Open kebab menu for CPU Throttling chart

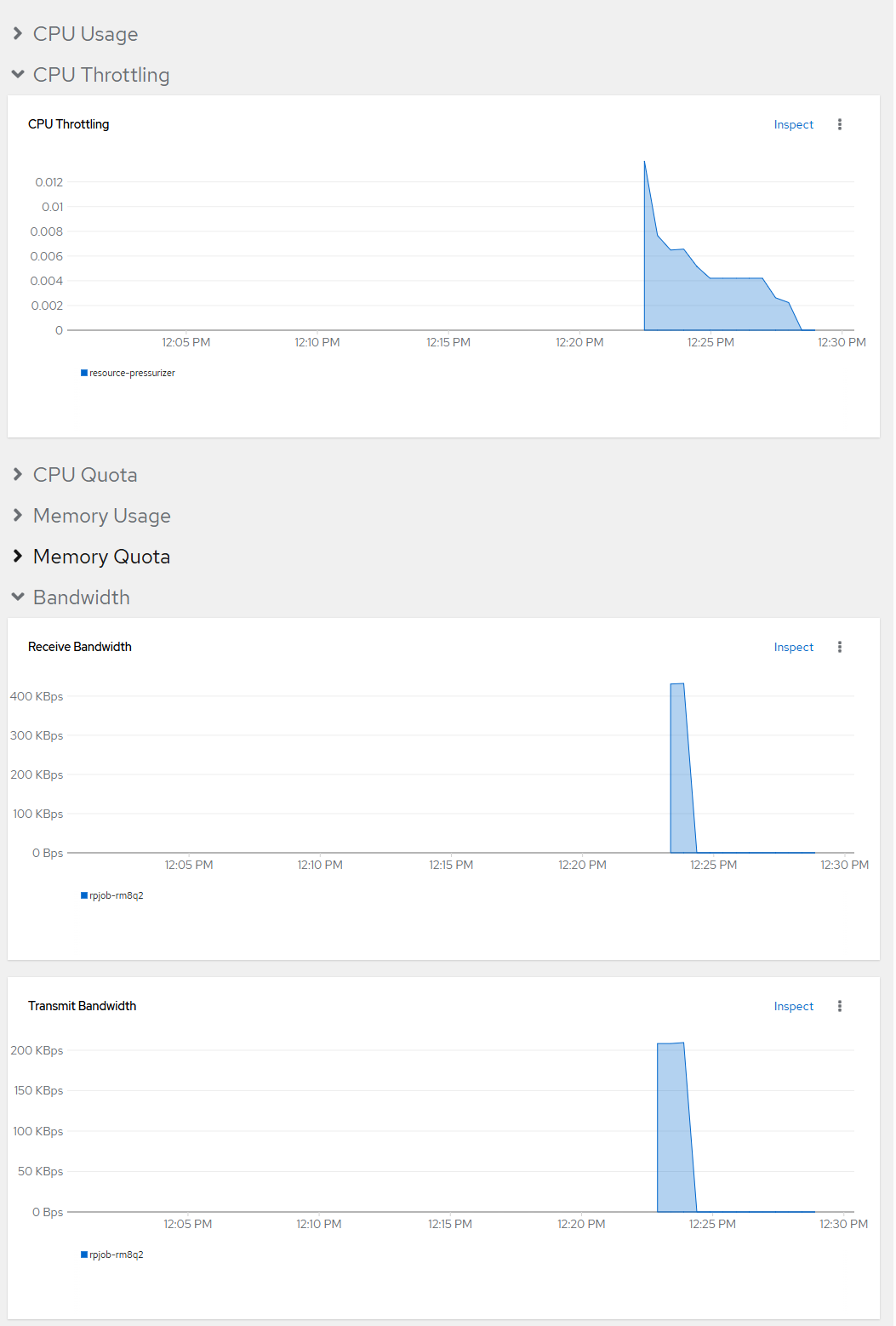click(839, 124)
